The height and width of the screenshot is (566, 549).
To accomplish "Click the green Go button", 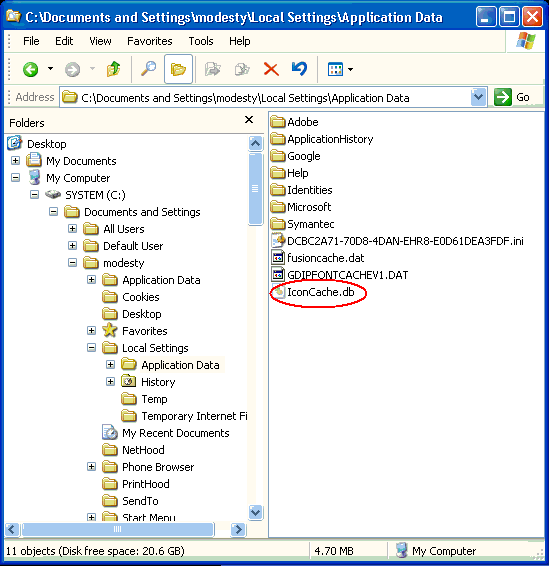I will (512, 97).
